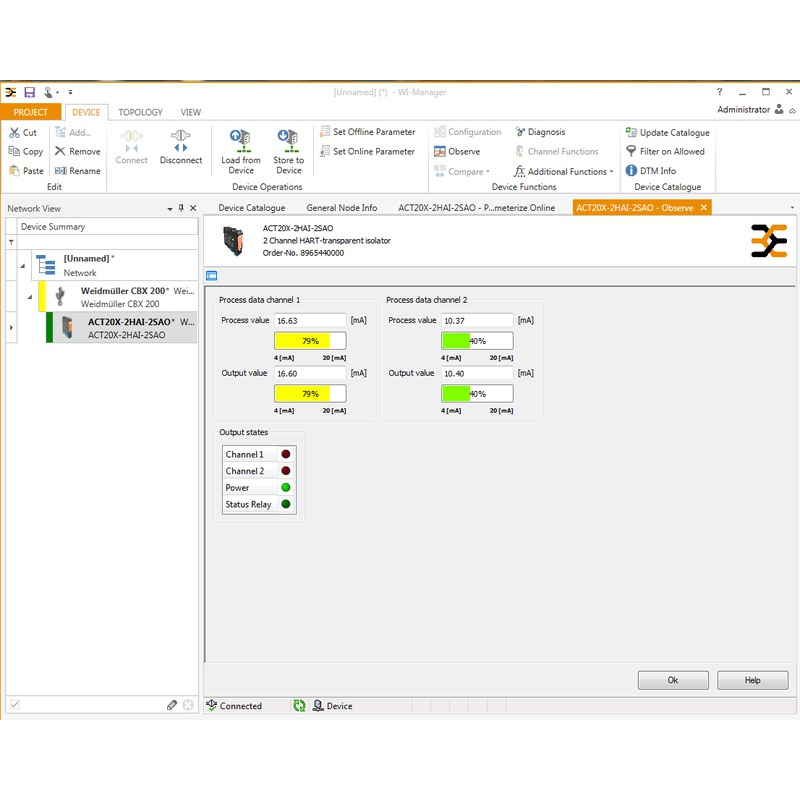800x800 pixels.
Task: Click Update Catalogue
Action: [x=667, y=133]
